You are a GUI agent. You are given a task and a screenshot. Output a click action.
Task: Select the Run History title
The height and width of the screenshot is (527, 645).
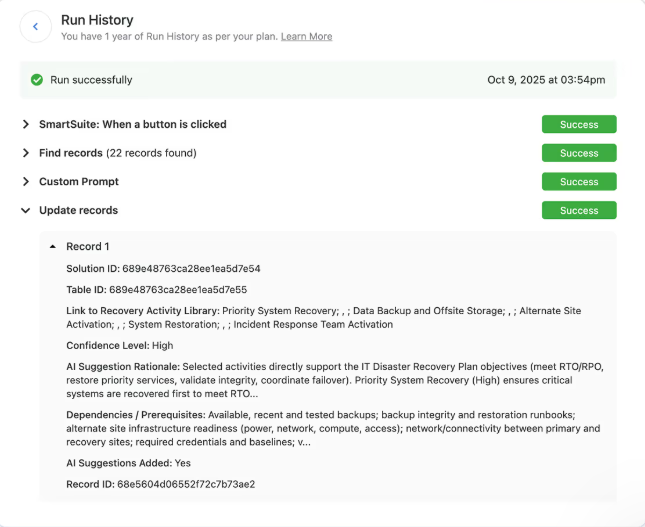(x=97, y=20)
